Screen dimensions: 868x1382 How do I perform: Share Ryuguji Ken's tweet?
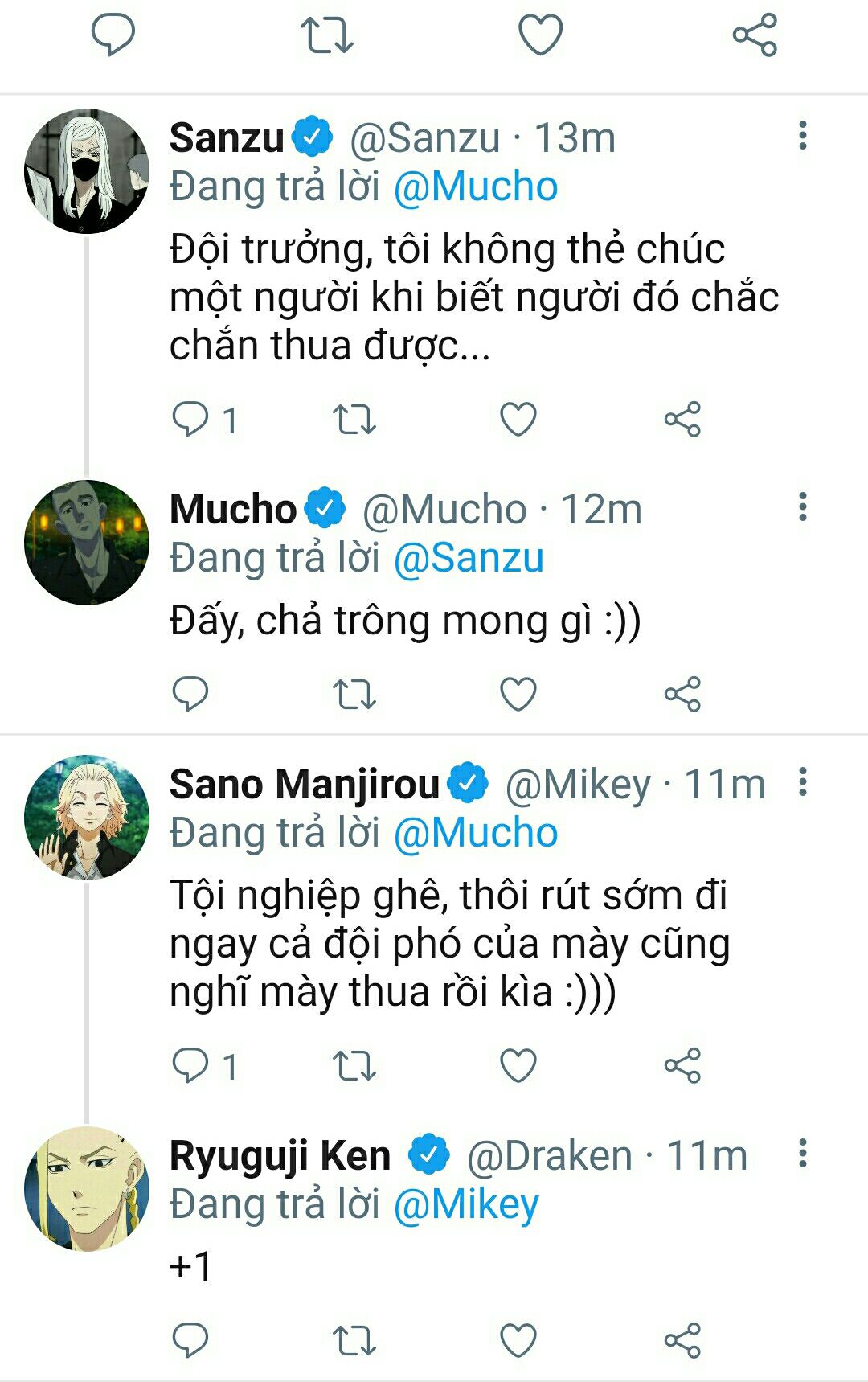click(682, 1340)
